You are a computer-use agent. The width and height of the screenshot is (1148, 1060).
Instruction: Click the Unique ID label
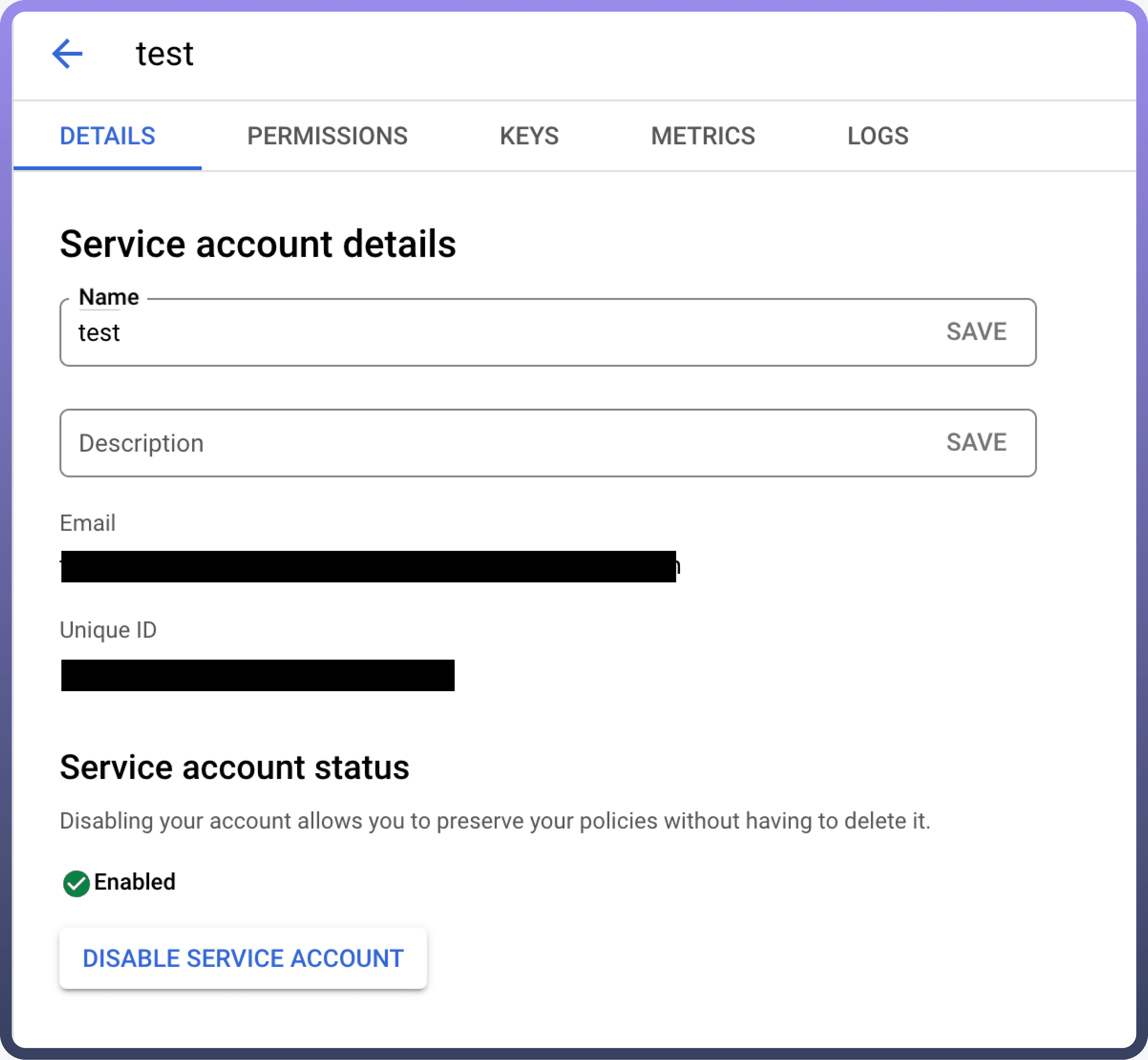pos(108,630)
